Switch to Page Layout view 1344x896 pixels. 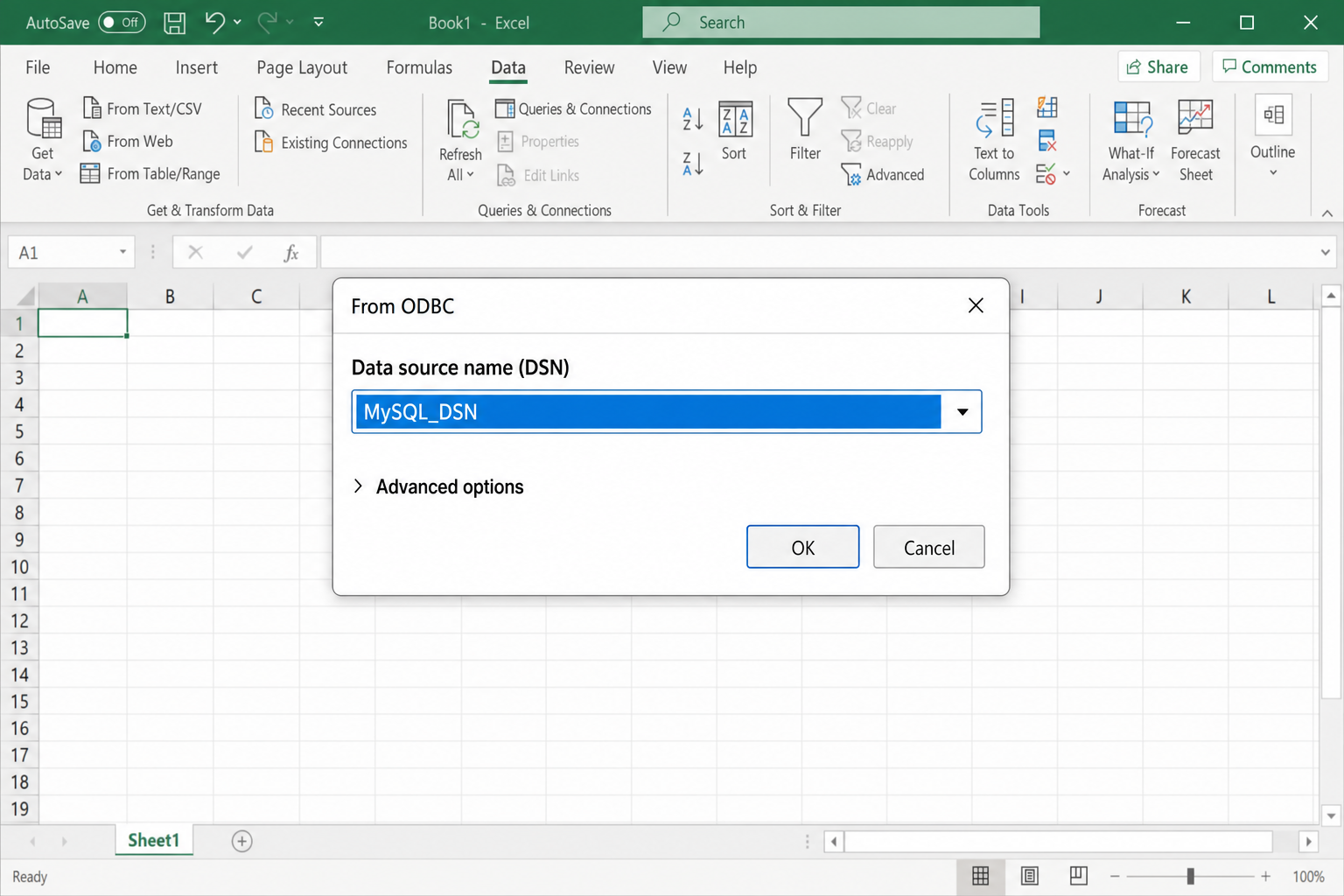tap(1030, 876)
